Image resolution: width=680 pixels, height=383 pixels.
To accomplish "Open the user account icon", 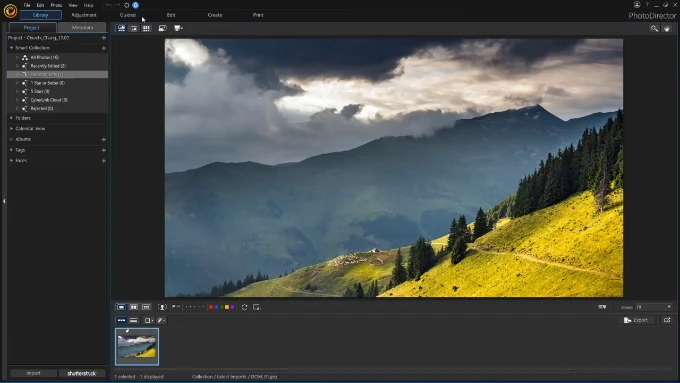I will 637,5.
